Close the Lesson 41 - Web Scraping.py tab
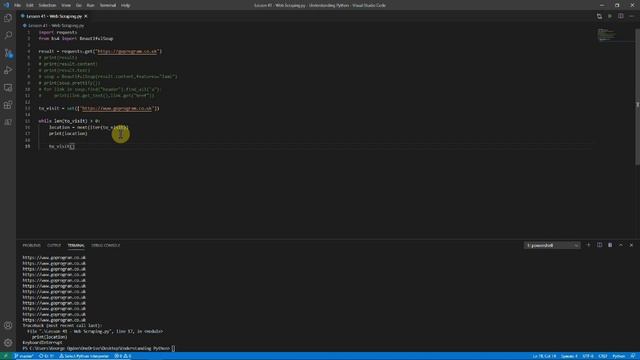This screenshot has width=640, height=360. (x=86, y=16)
